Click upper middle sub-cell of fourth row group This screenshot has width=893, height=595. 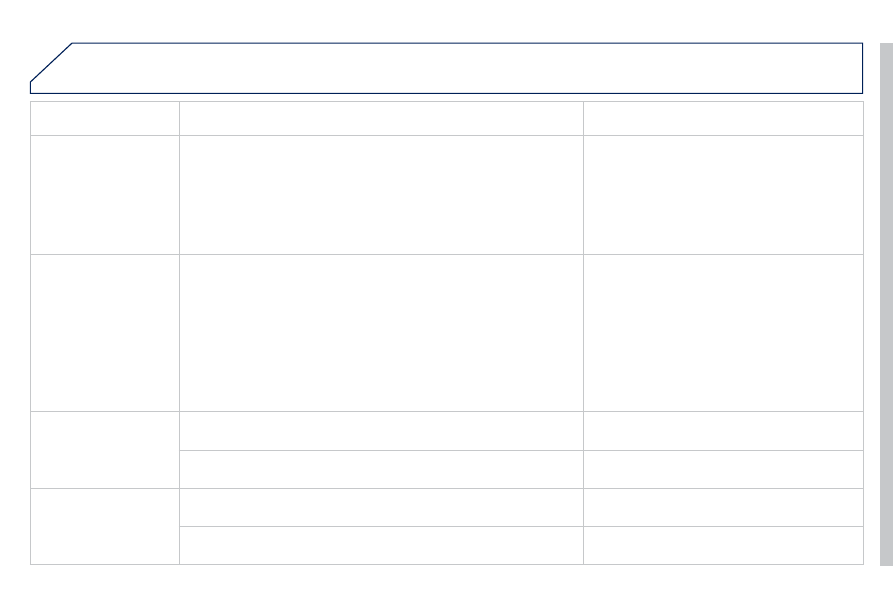tap(381, 430)
